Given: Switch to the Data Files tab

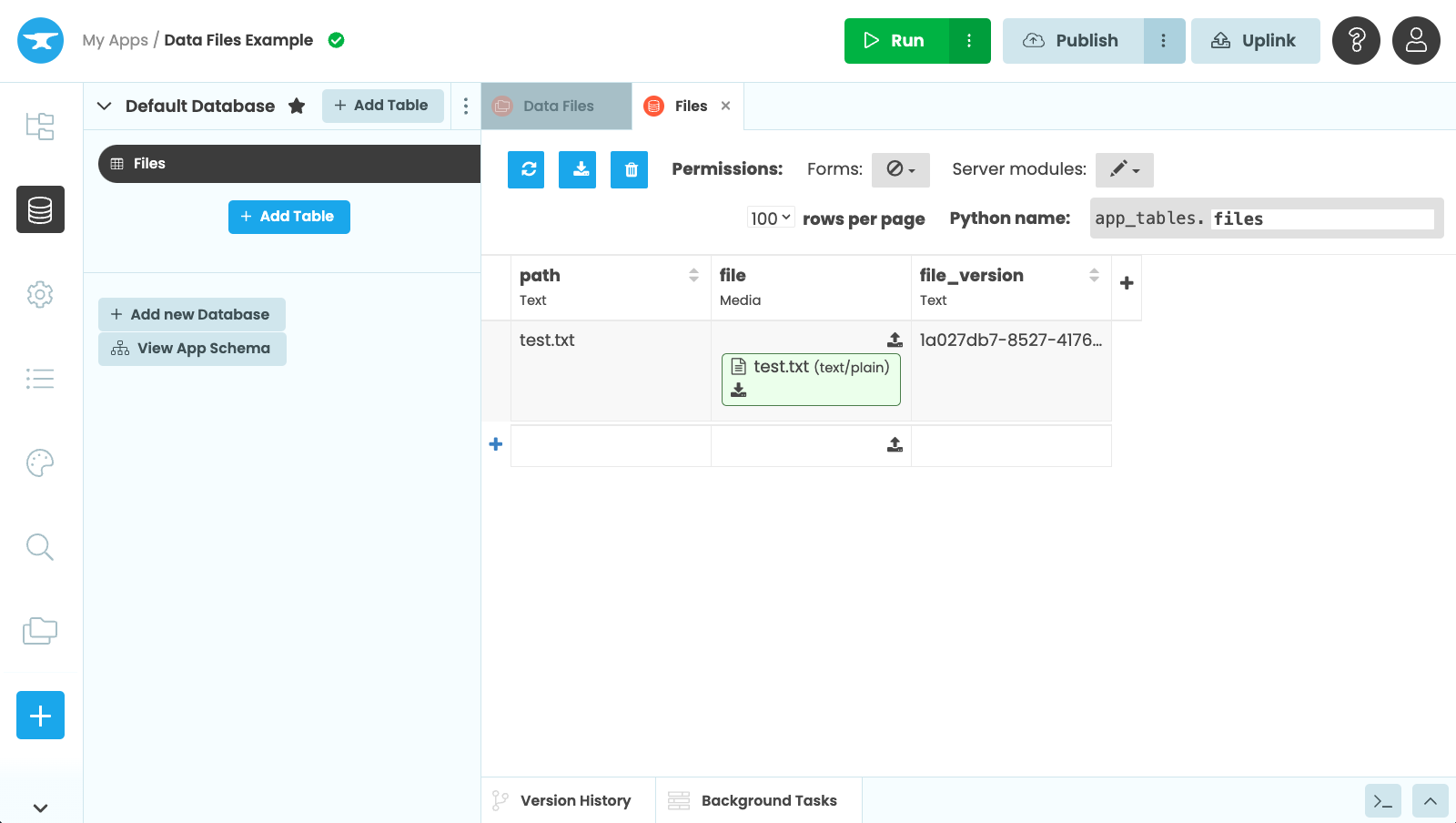Looking at the screenshot, I should tap(557, 106).
